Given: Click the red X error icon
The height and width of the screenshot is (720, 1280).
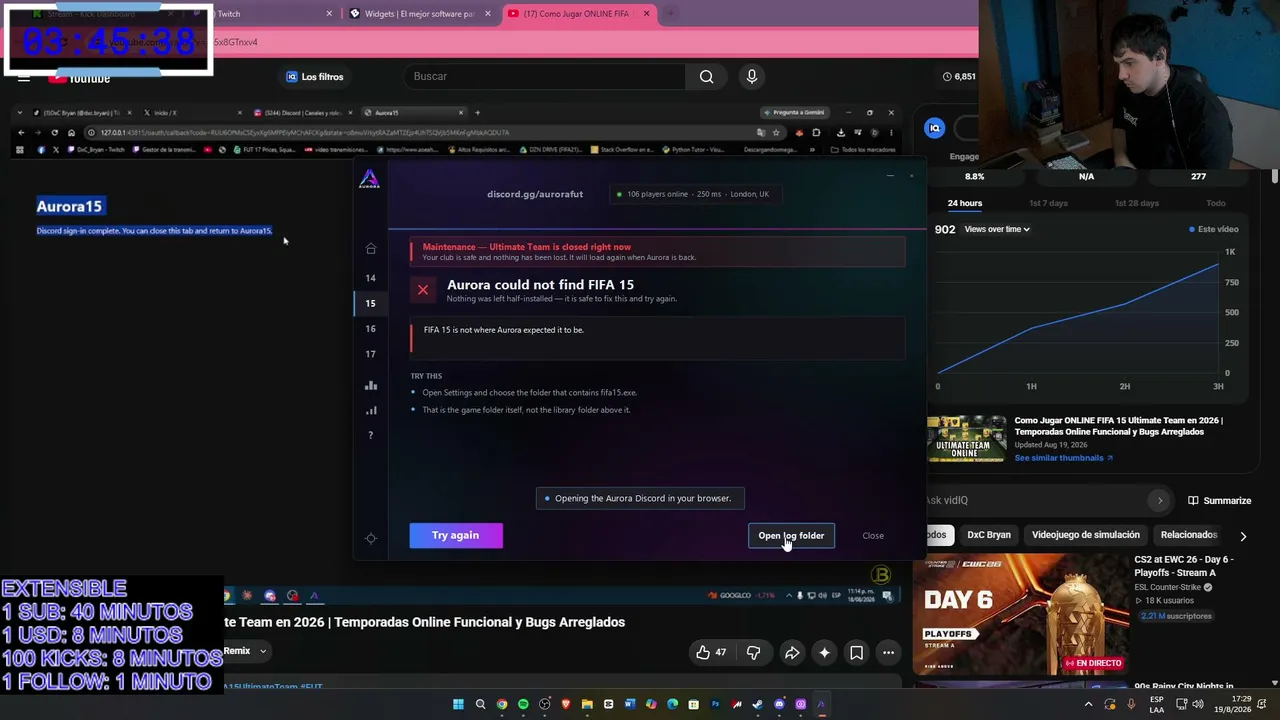Looking at the screenshot, I should point(423,290).
